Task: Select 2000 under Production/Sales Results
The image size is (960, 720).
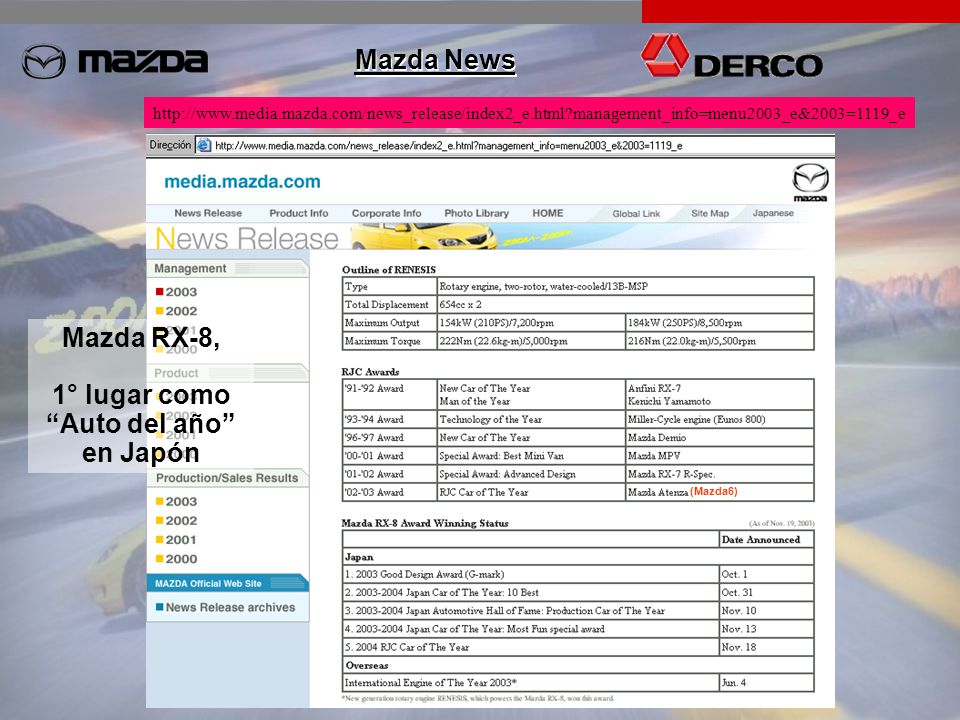Action: pos(176,559)
